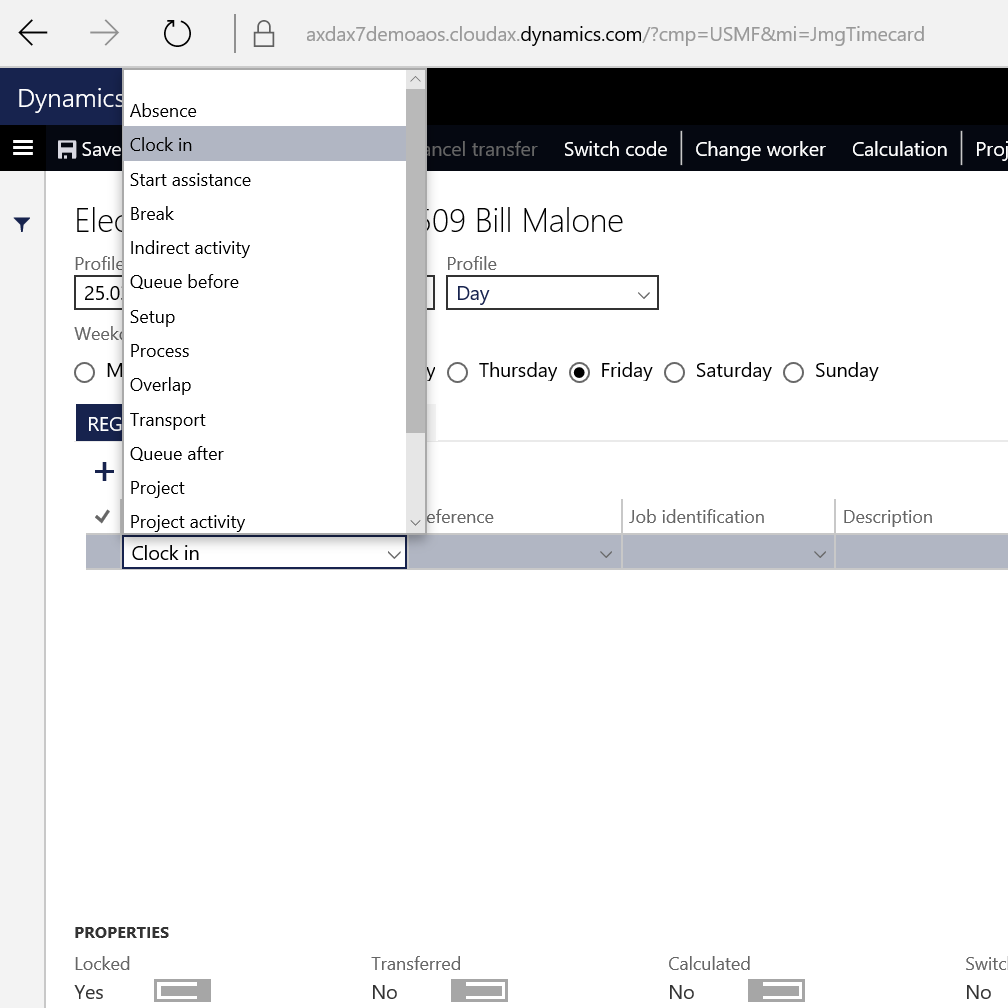The height and width of the screenshot is (1008, 1008).
Task: Open the filter funnel pane
Action: pos(22,225)
